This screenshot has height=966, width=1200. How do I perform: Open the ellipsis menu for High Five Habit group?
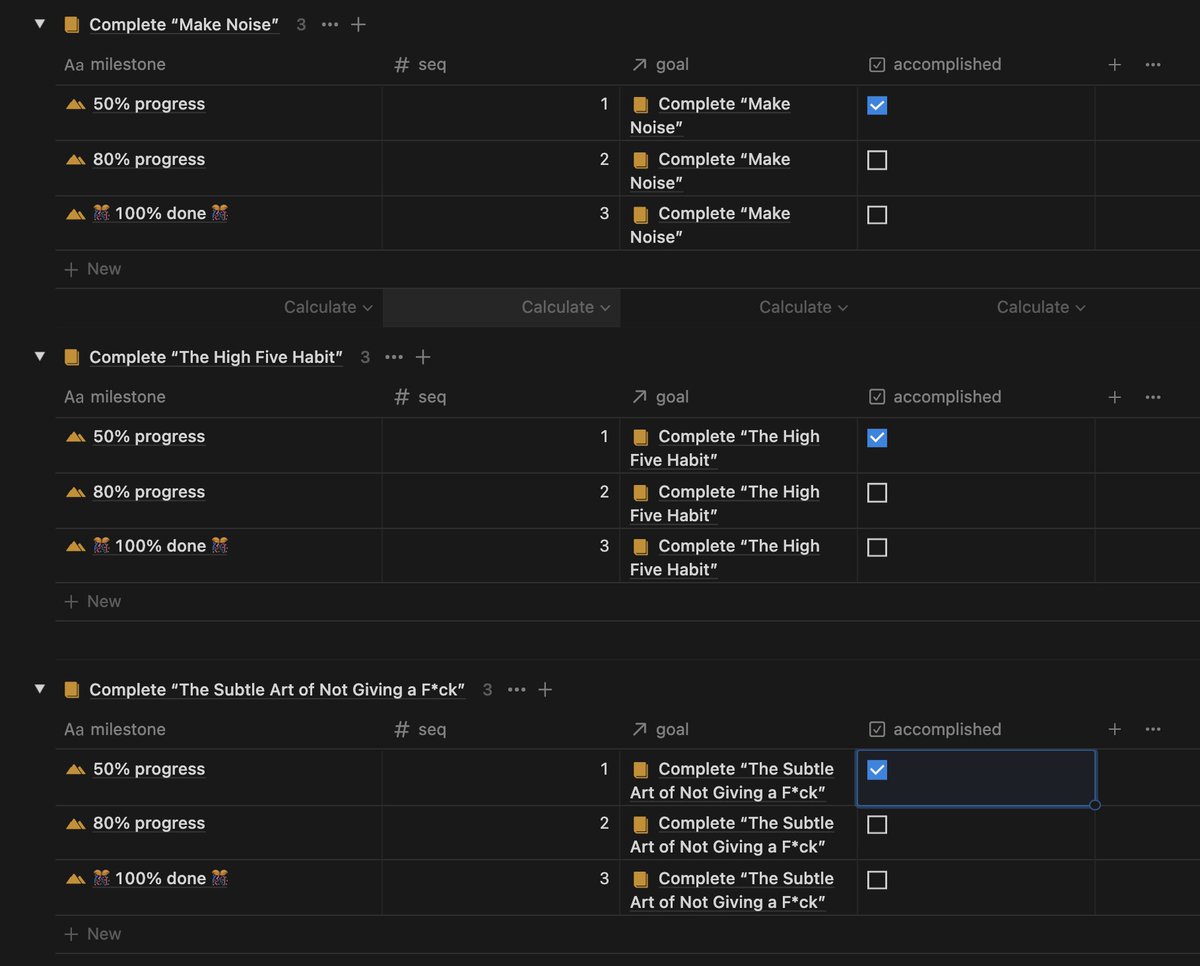[x=394, y=357]
